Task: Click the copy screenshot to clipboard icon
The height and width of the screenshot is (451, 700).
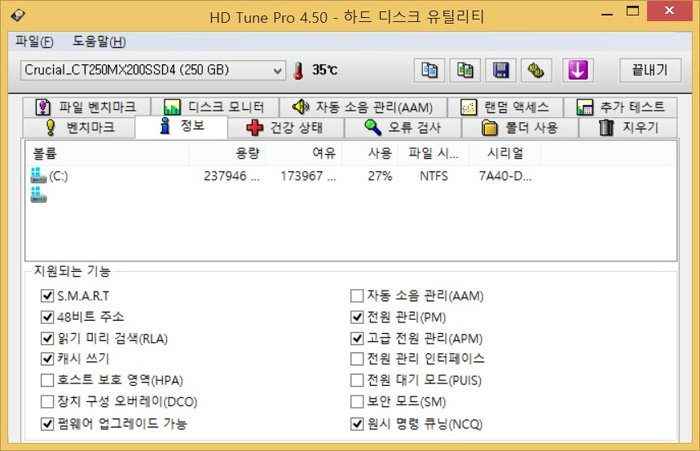Action: [465, 70]
